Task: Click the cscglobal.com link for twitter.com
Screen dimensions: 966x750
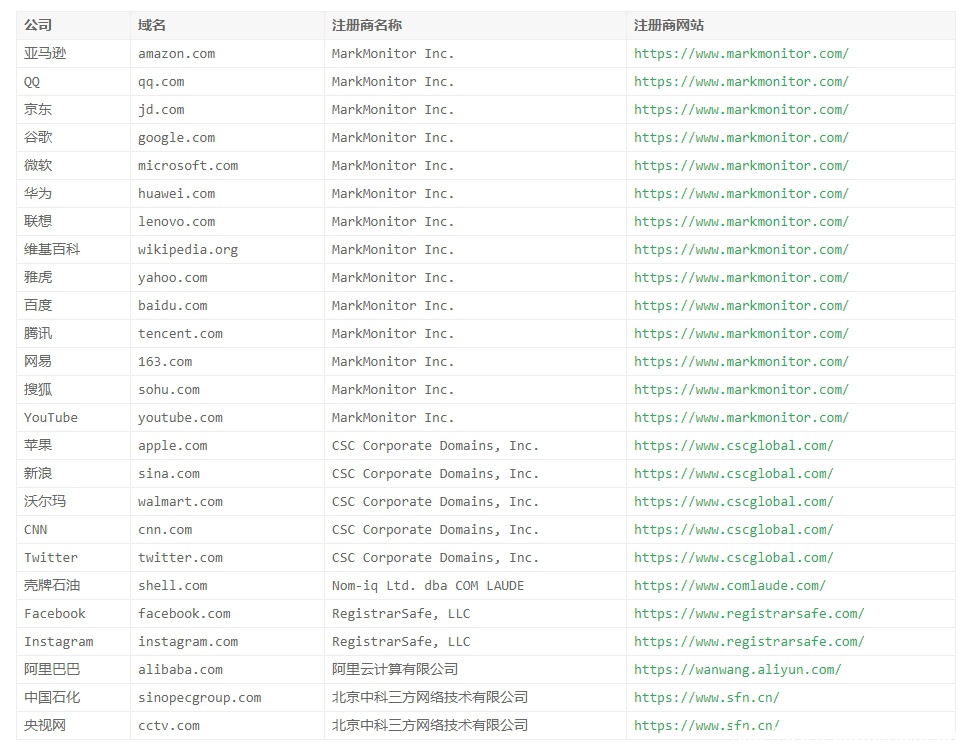Action: 734,558
